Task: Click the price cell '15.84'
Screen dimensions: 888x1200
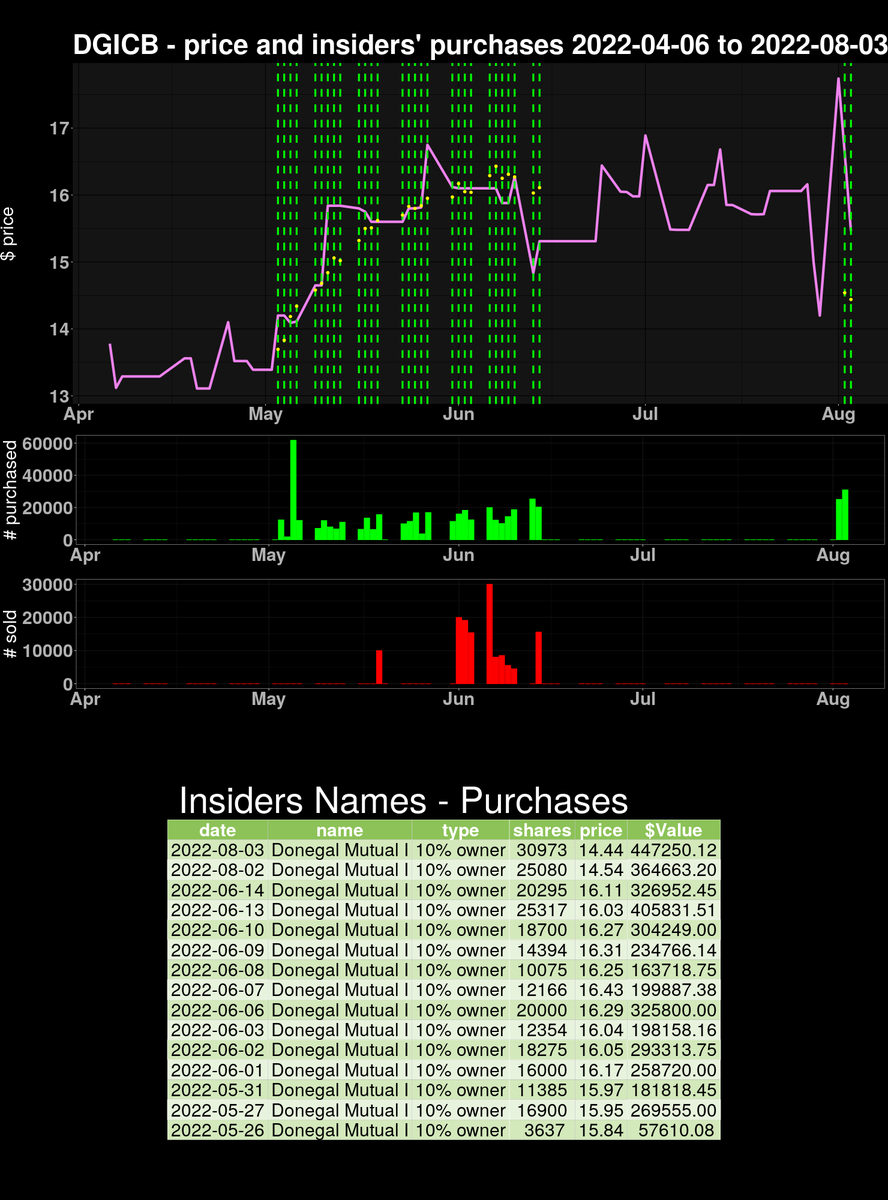Action: [601, 1130]
